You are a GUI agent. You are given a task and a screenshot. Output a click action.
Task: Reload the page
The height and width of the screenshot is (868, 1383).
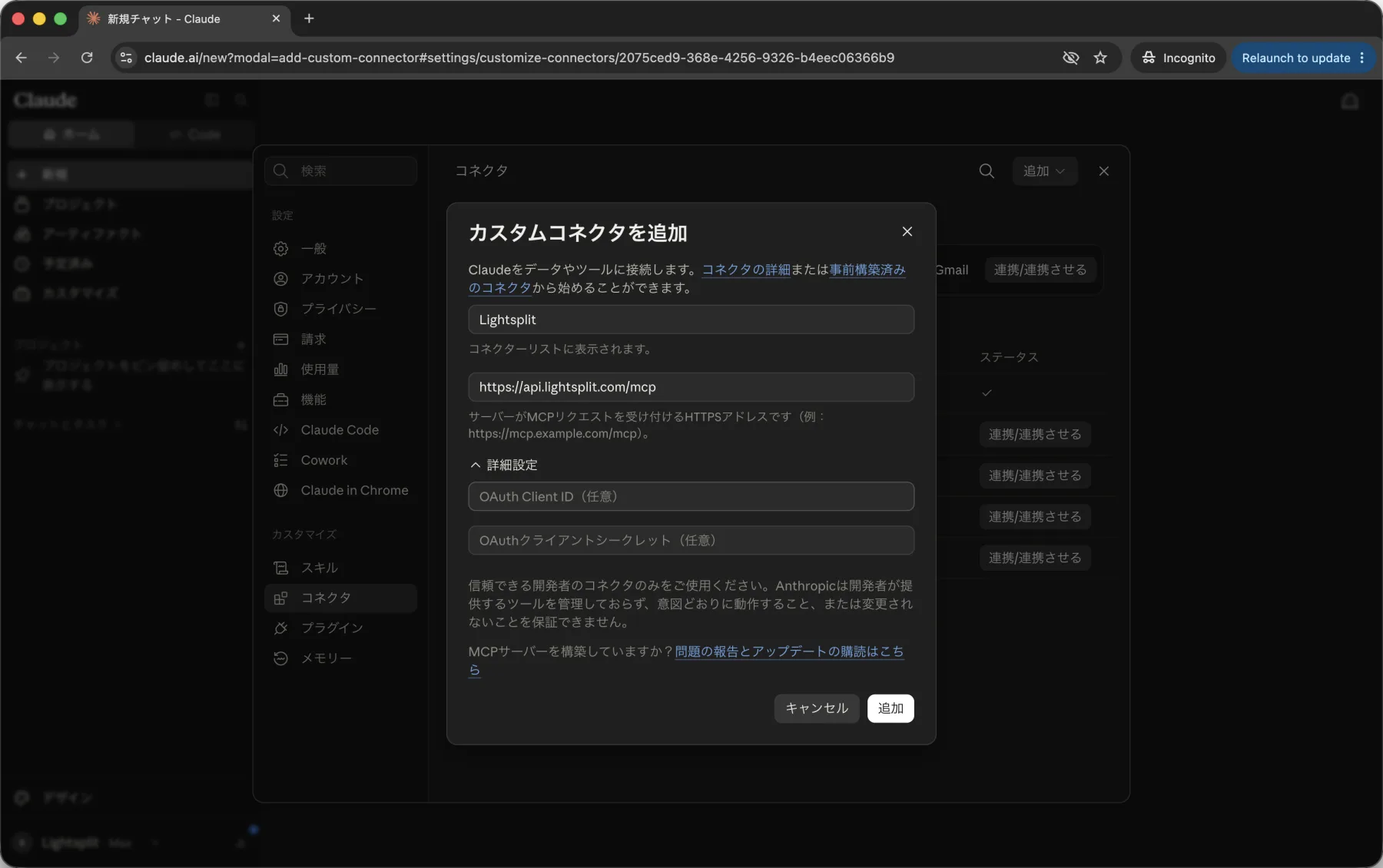click(x=87, y=58)
